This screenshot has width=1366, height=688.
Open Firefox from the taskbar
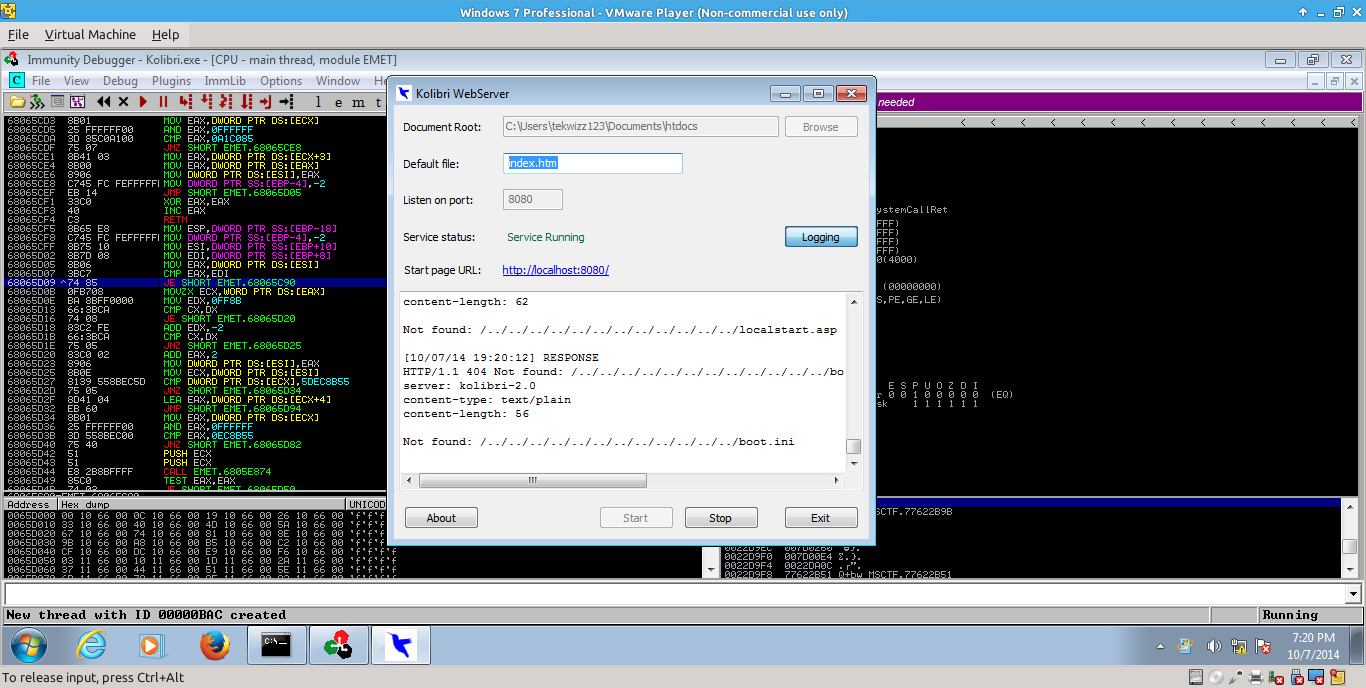214,646
